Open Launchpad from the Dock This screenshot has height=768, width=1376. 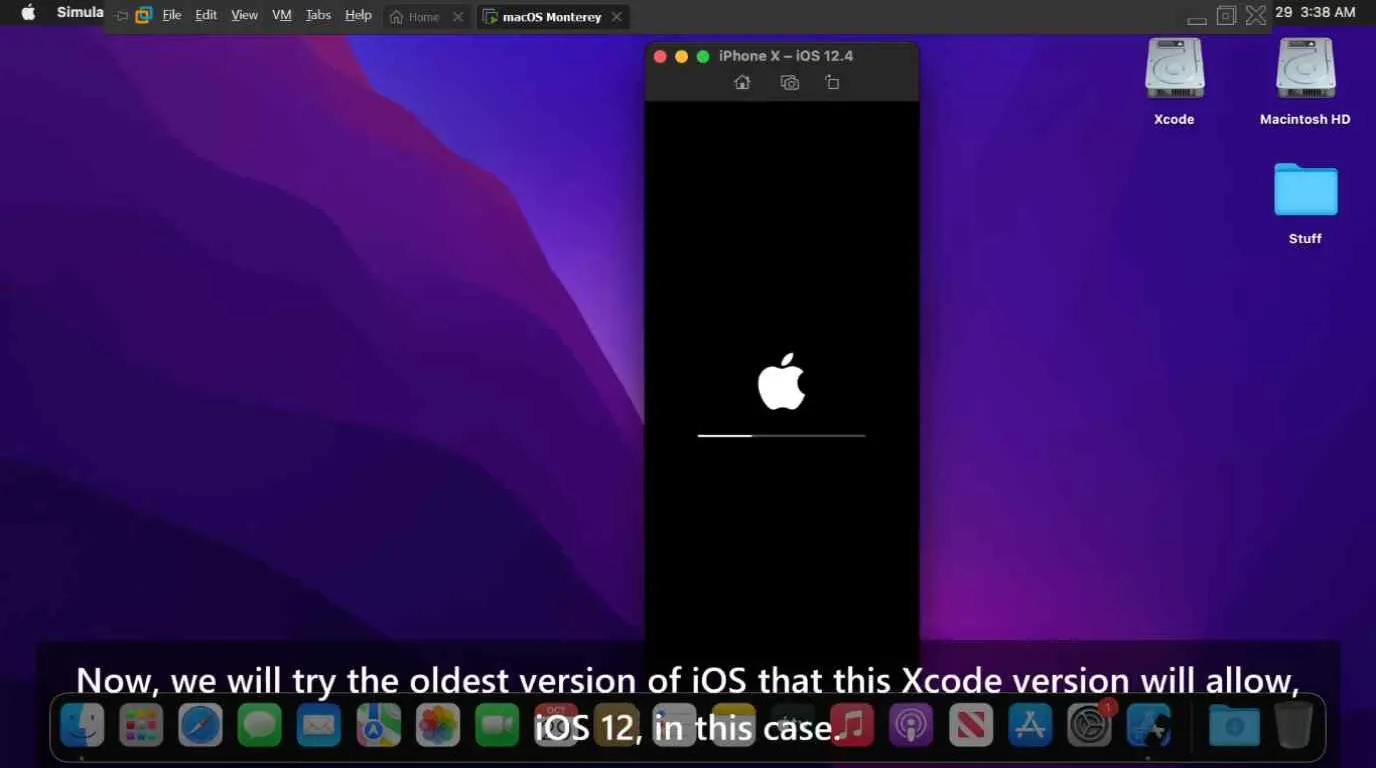pos(141,726)
